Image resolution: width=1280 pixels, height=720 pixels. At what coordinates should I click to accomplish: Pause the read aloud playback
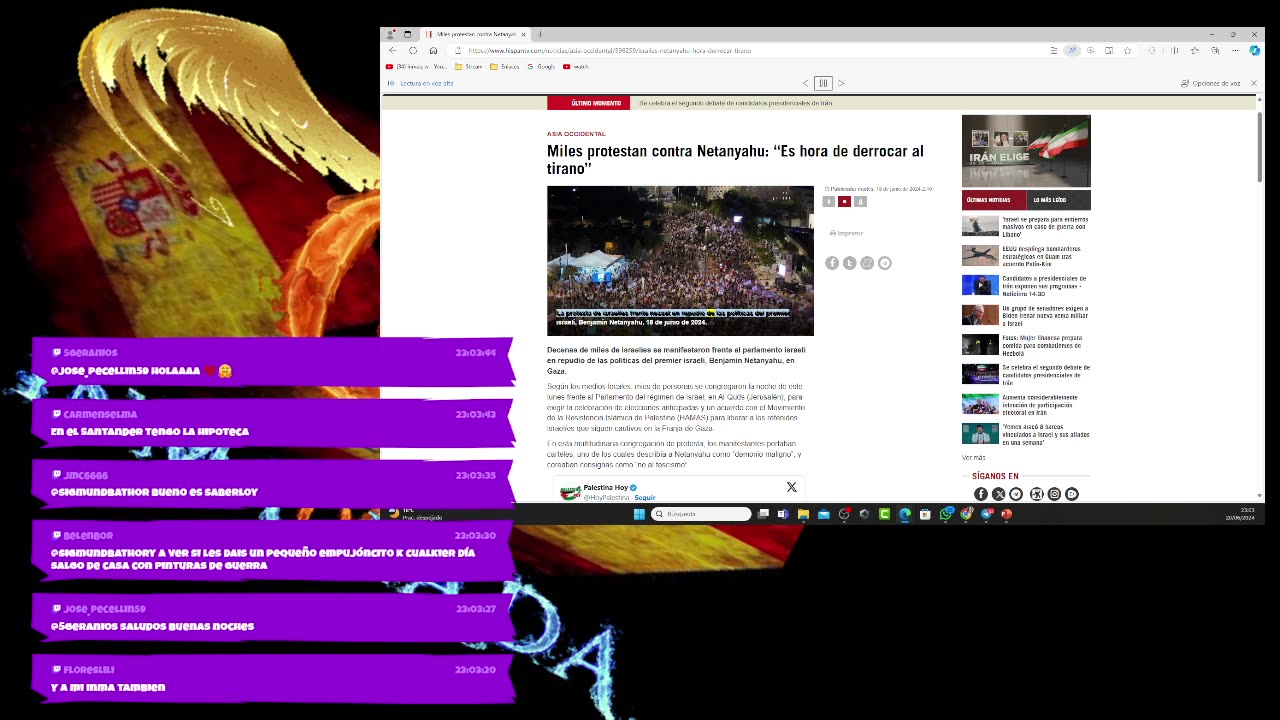pyautogui.click(x=823, y=83)
